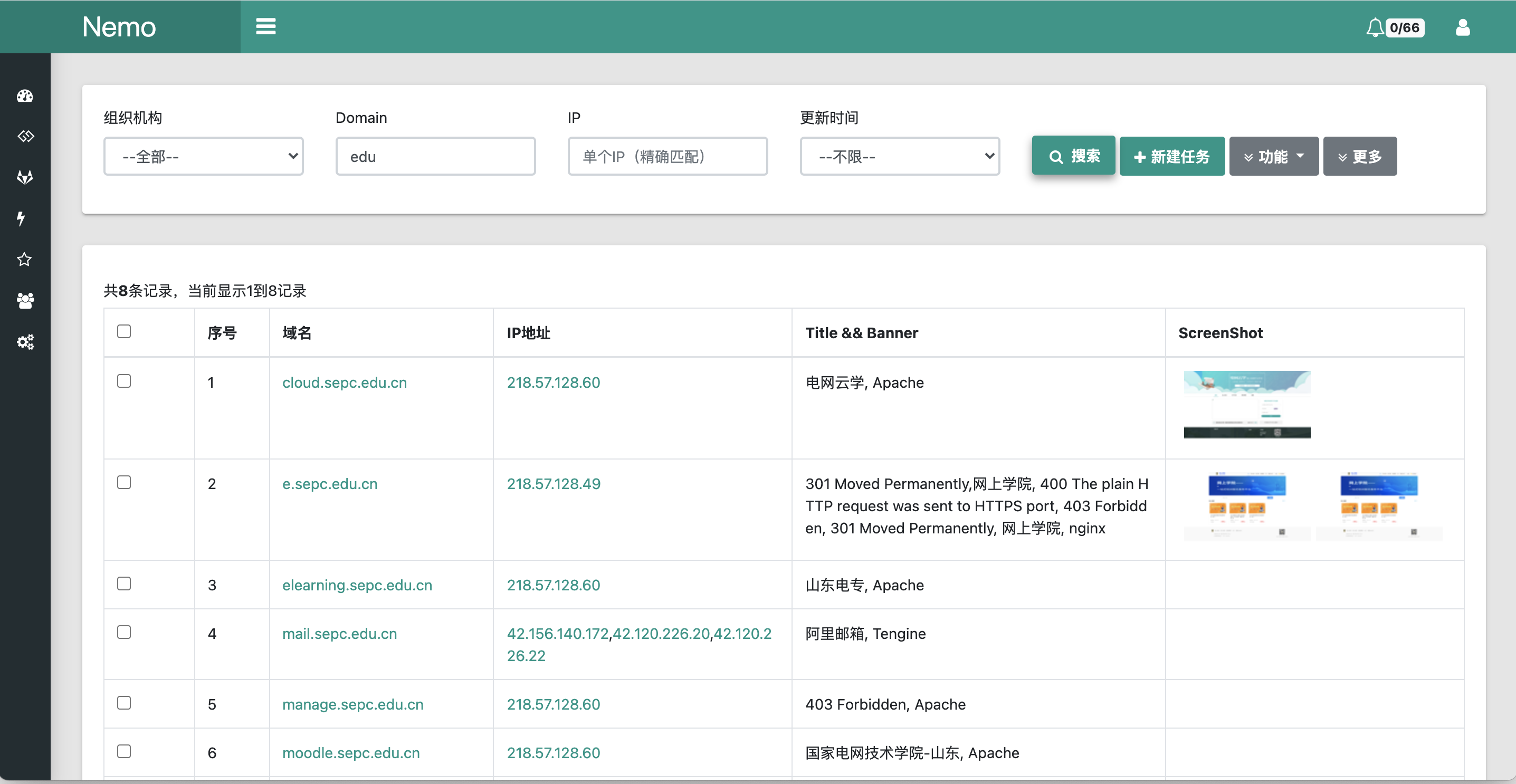Screen dimensions: 1516x784
Task: Toggle the select-all header checkbox
Action: click(123, 331)
